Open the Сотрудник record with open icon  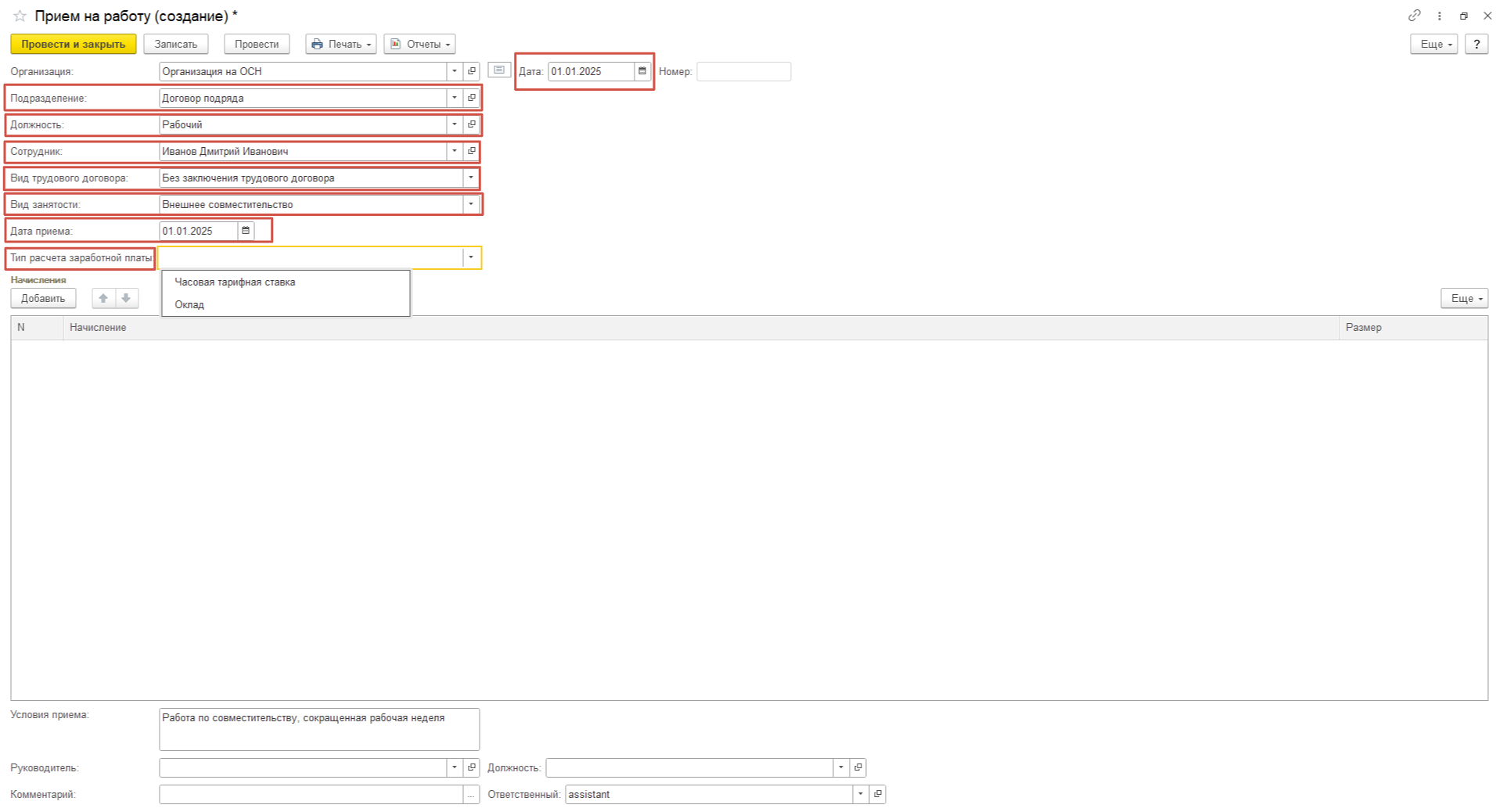pos(471,151)
